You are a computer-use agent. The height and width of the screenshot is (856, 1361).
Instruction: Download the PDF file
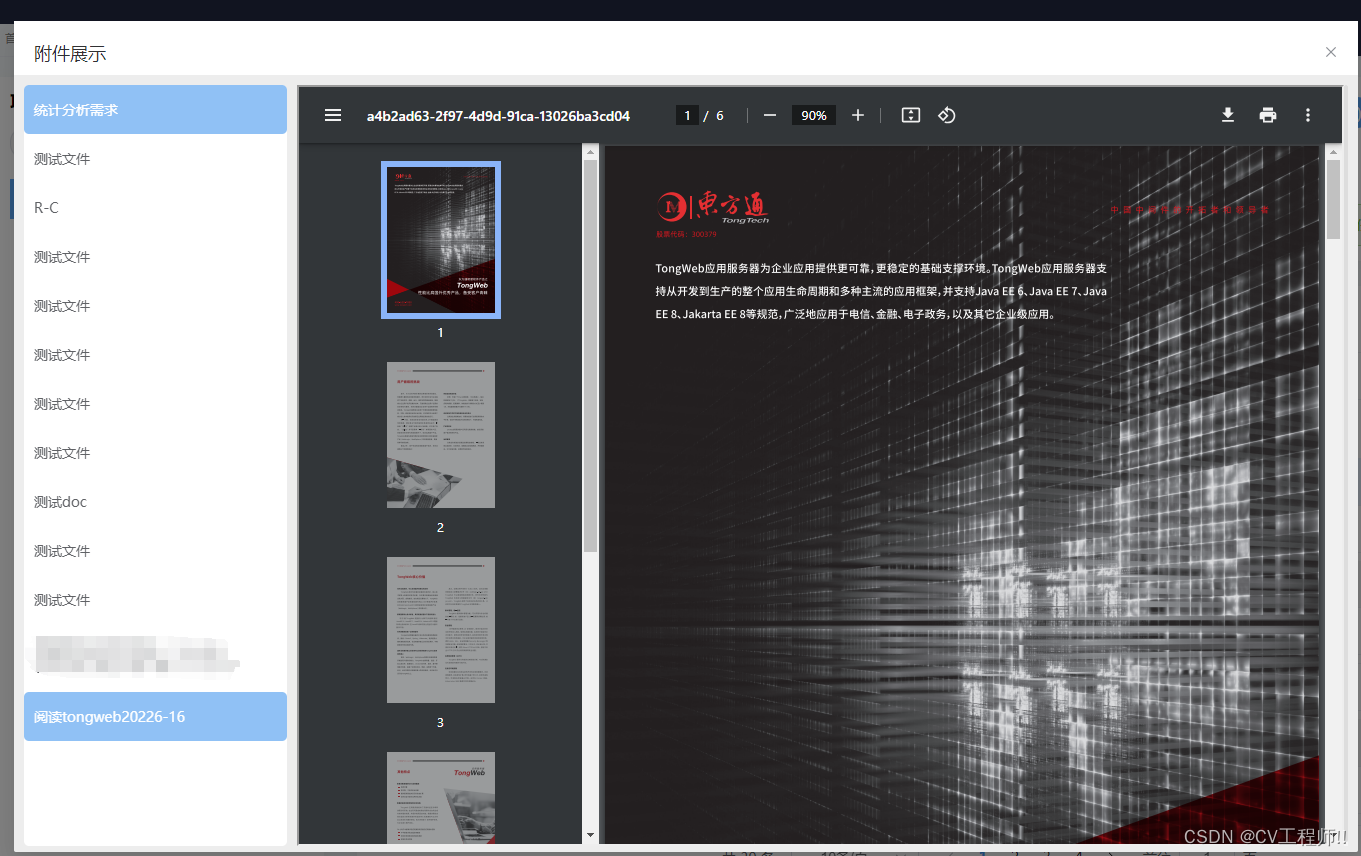pos(1228,116)
